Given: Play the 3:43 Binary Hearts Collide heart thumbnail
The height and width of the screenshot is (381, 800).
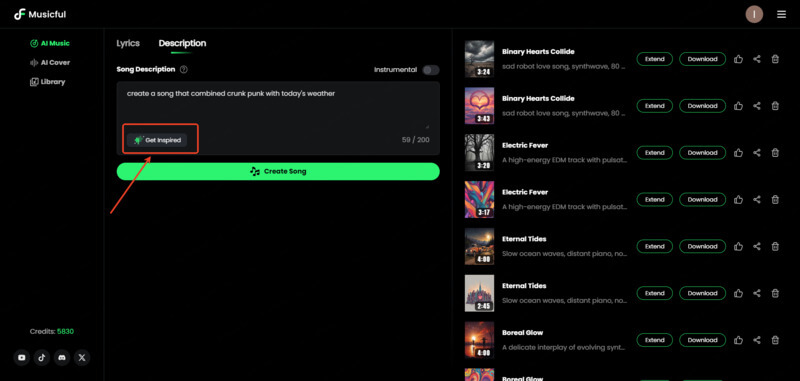Looking at the screenshot, I should (479, 106).
